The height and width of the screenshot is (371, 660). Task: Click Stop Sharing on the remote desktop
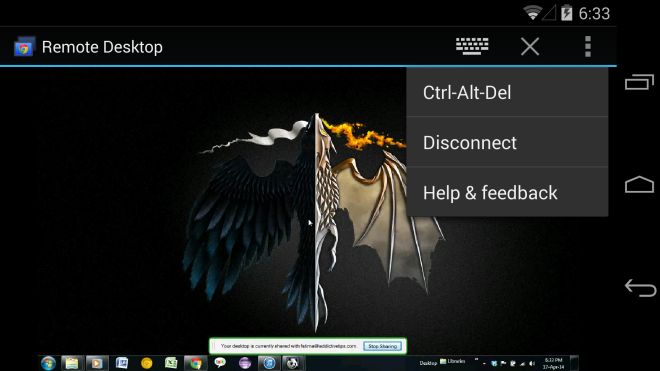tap(382, 346)
